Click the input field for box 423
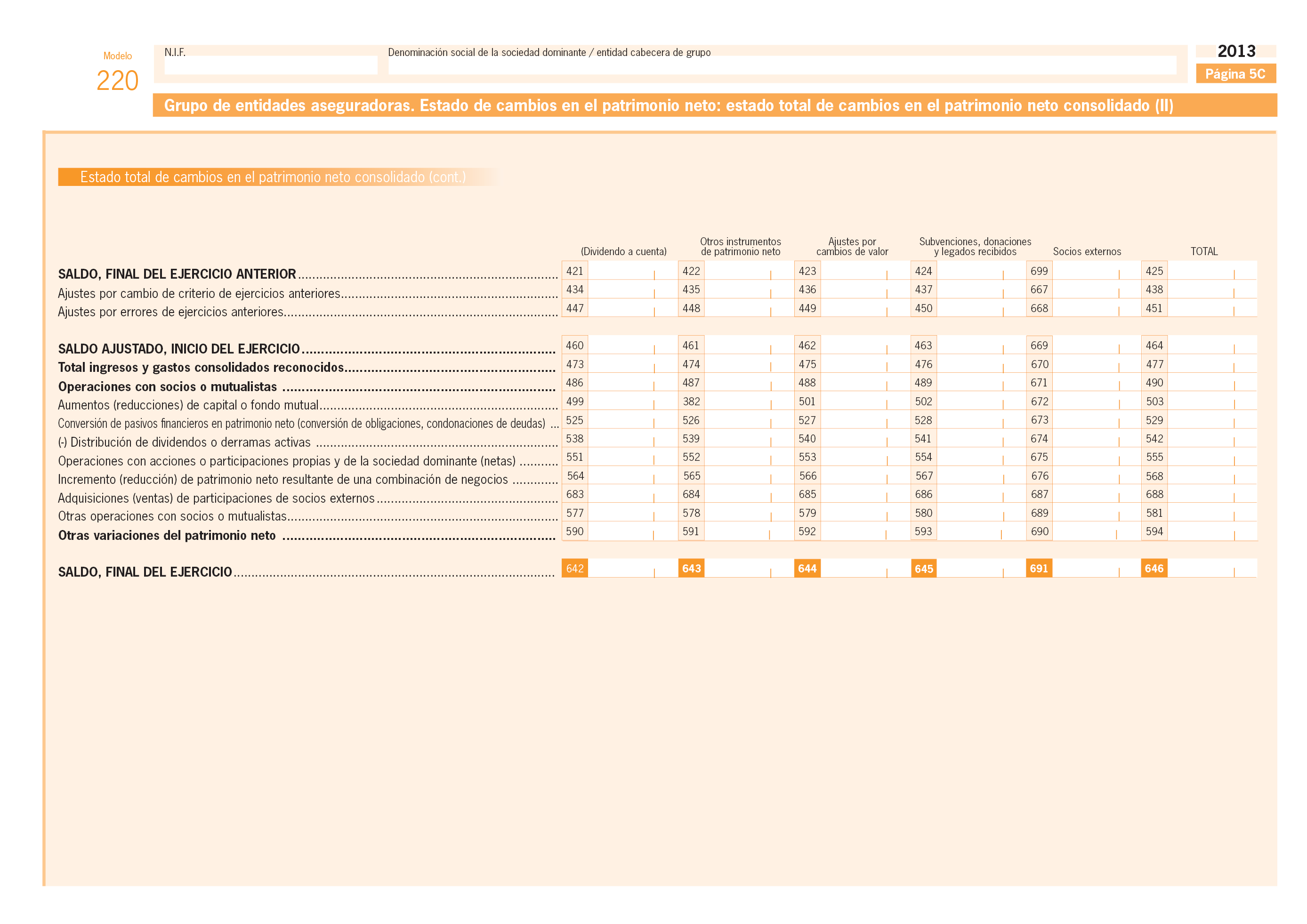This screenshot has width=1307, height=924. (865, 271)
